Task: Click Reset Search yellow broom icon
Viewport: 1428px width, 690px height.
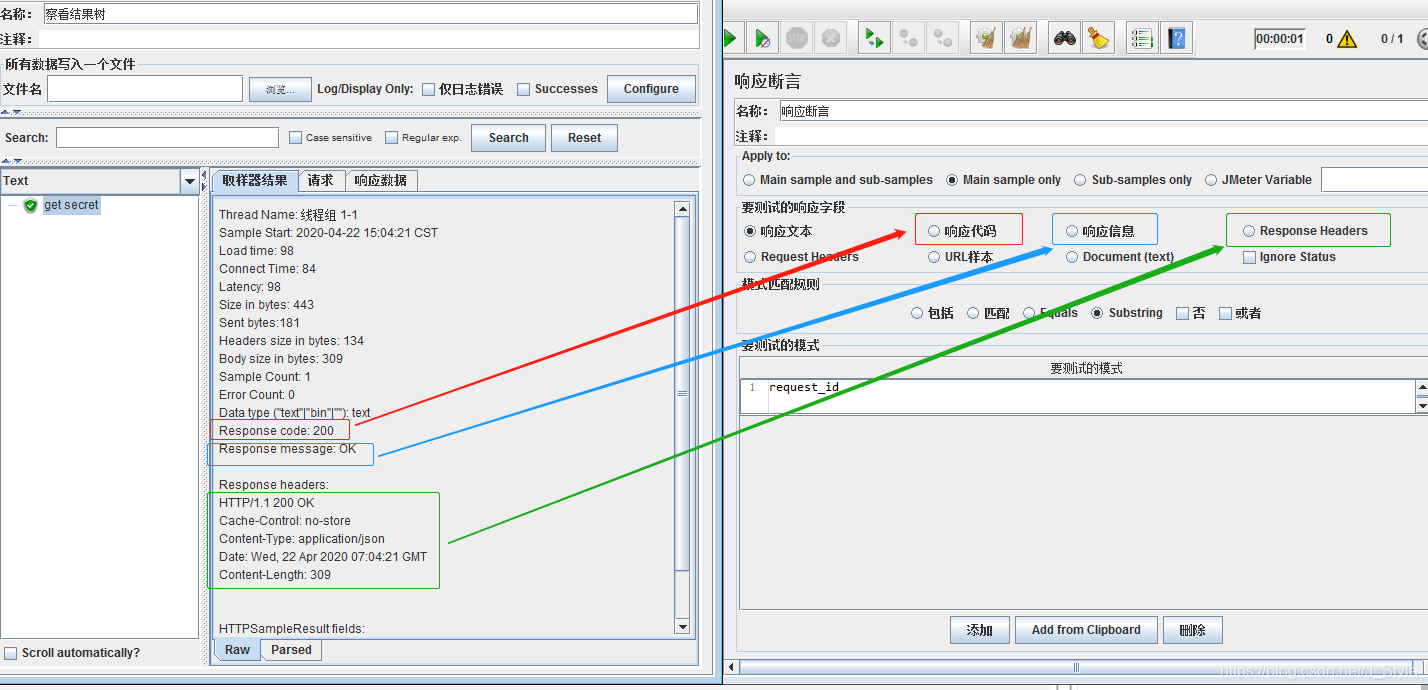Action: pyautogui.click(x=1099, y=38)
